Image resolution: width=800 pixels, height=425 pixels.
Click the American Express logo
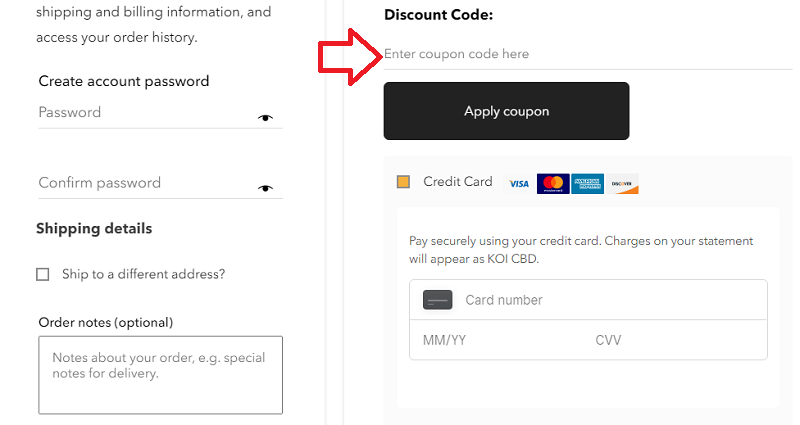point(588,184)
